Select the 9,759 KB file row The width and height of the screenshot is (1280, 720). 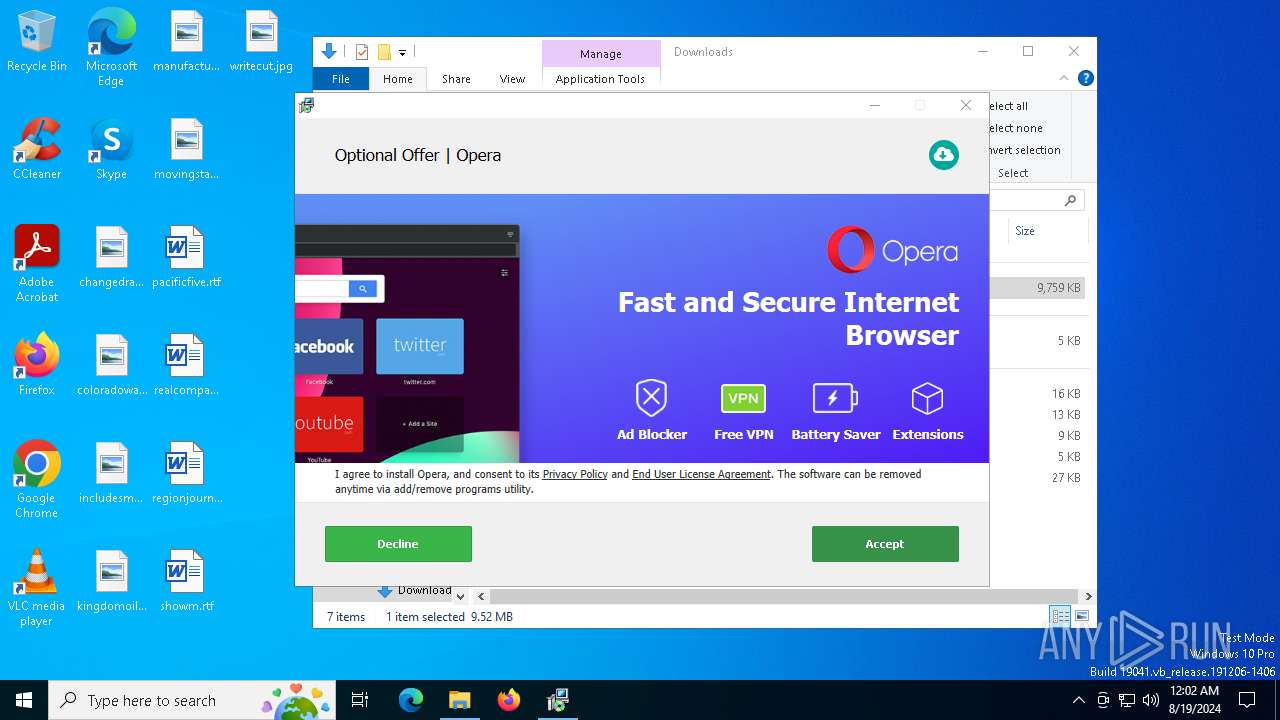click(x=1037, y=288)
